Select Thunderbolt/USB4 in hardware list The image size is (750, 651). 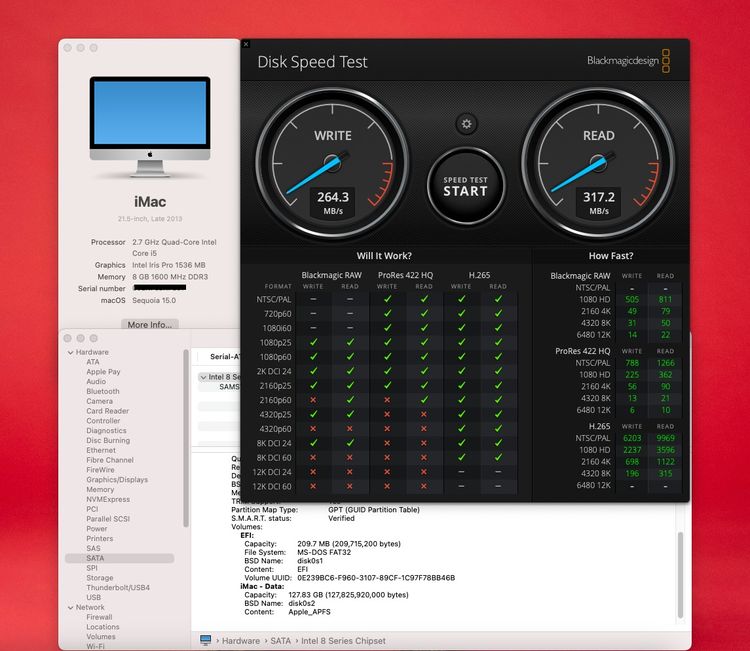(x=118, y=587)
